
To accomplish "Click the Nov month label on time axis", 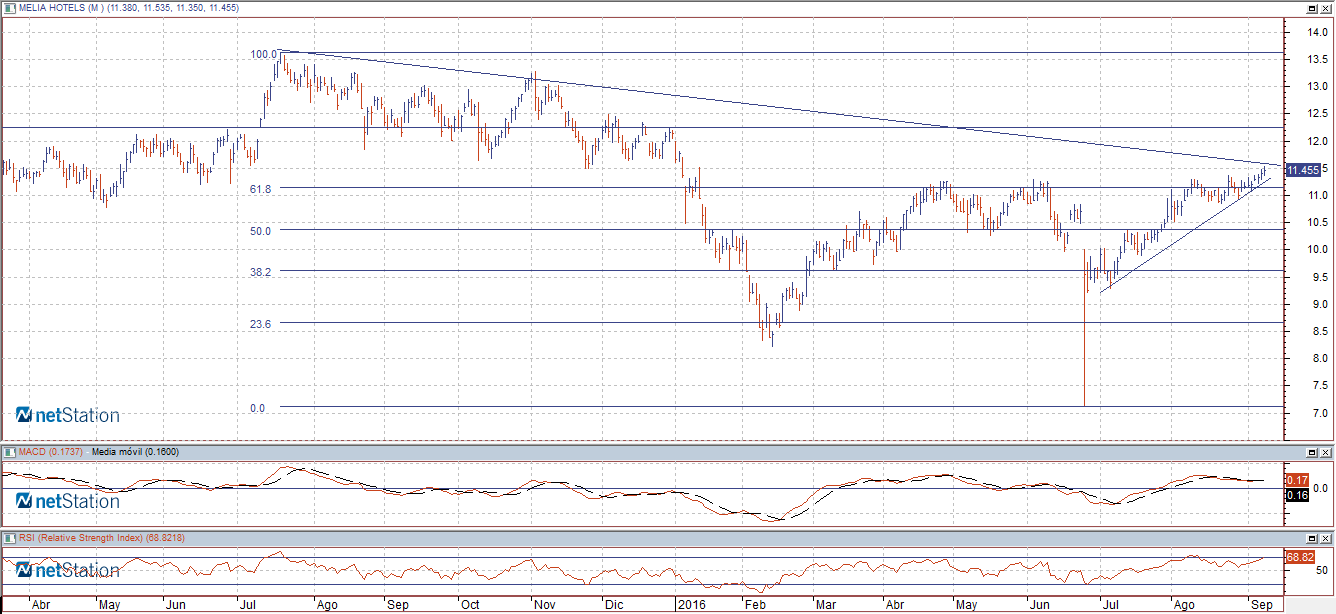I will point(543,606).
